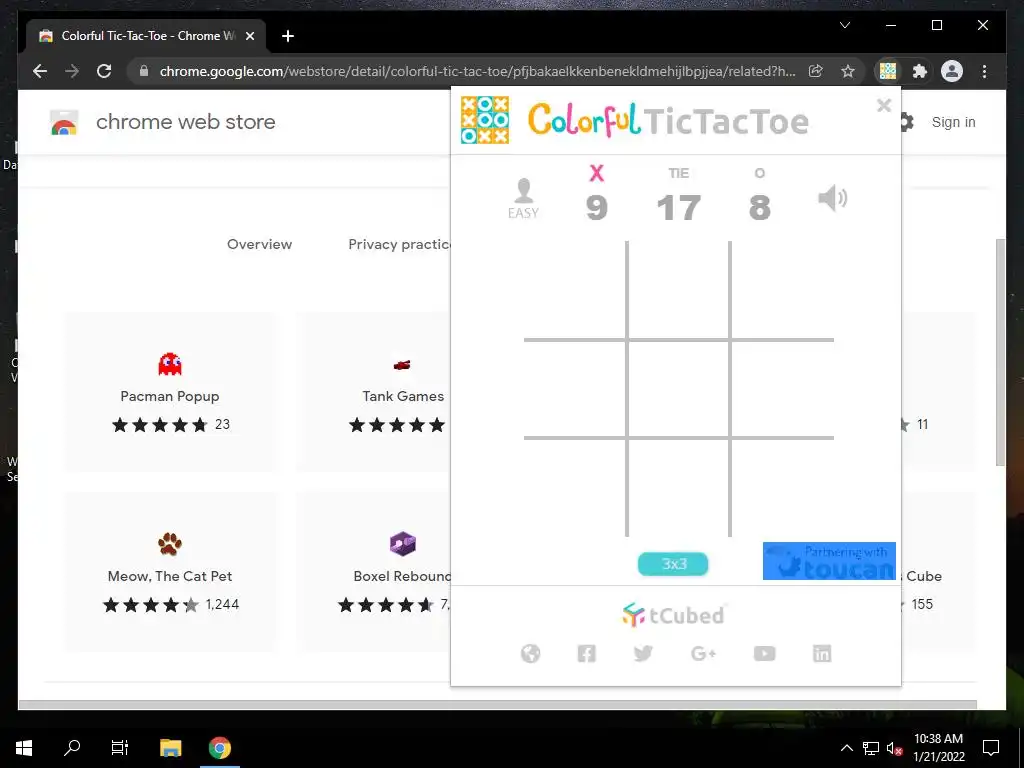Click the Pacman Popup ghost icon
The image size is (1024, 768).
point(170,364)
